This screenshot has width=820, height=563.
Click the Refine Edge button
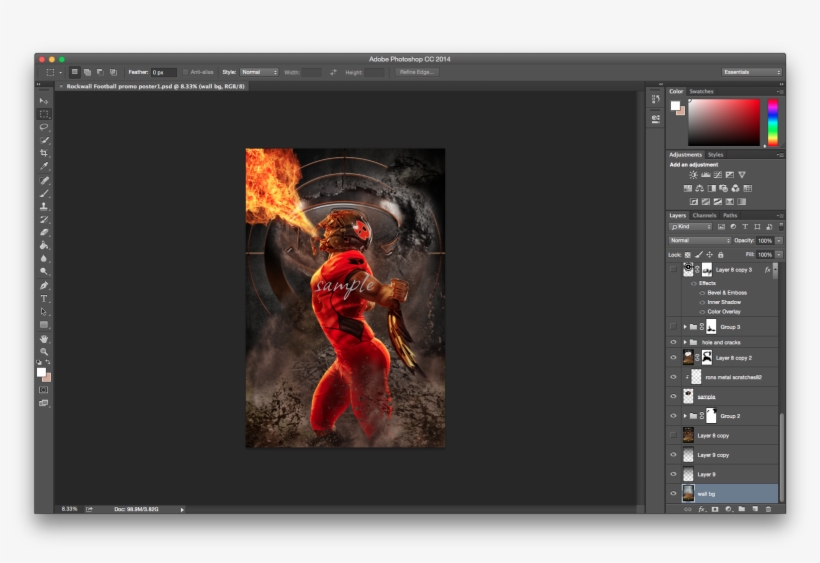pyautogui.click(x=417, y=72)
